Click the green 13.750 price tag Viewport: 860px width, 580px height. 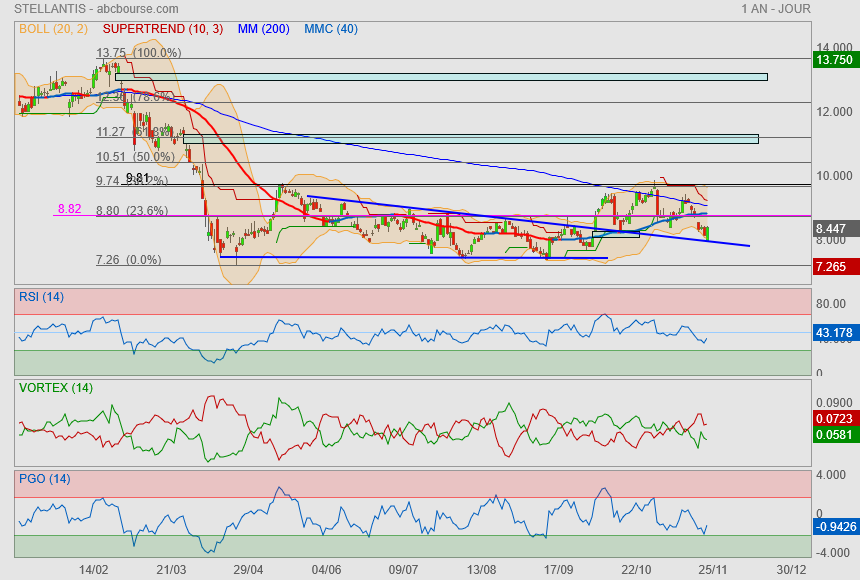click(x=834, y=60)
